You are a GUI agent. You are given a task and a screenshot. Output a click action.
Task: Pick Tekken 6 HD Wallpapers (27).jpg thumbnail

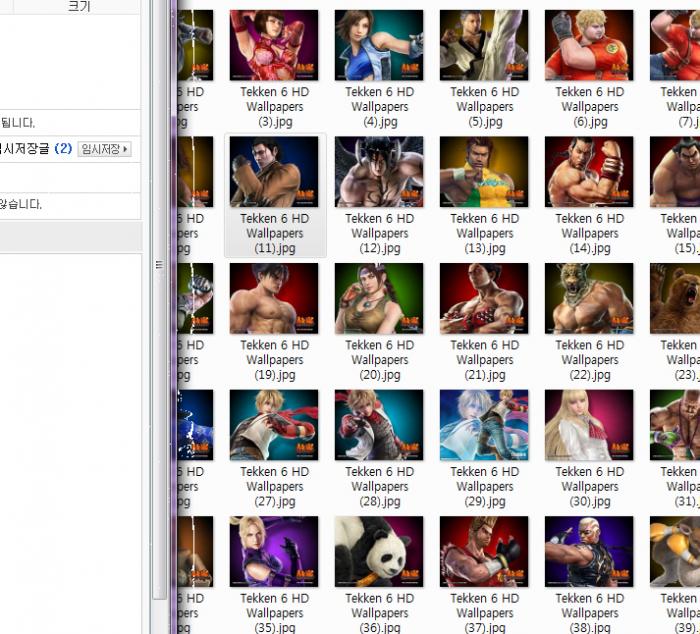[x=274, y=425]
